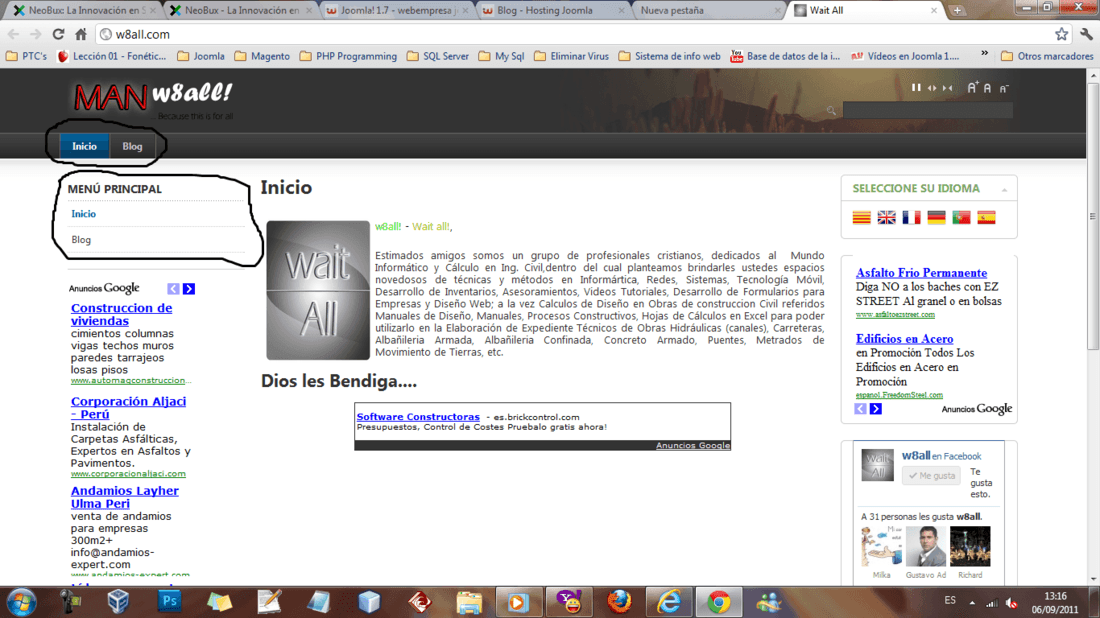1100x618 pixels.
Task: Click the espanol.FreedomSteel.com link
Action: (899, 395)
